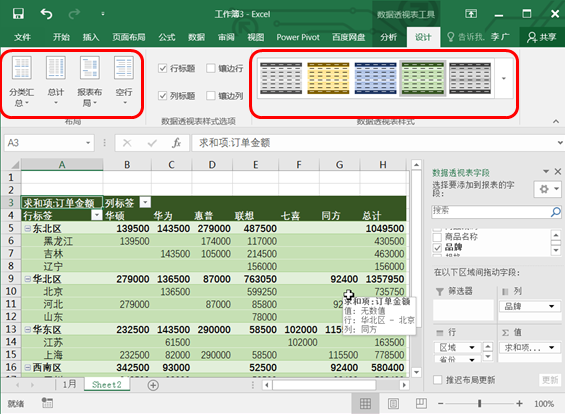Switch to Page Break Preview view

coord(421,404)
